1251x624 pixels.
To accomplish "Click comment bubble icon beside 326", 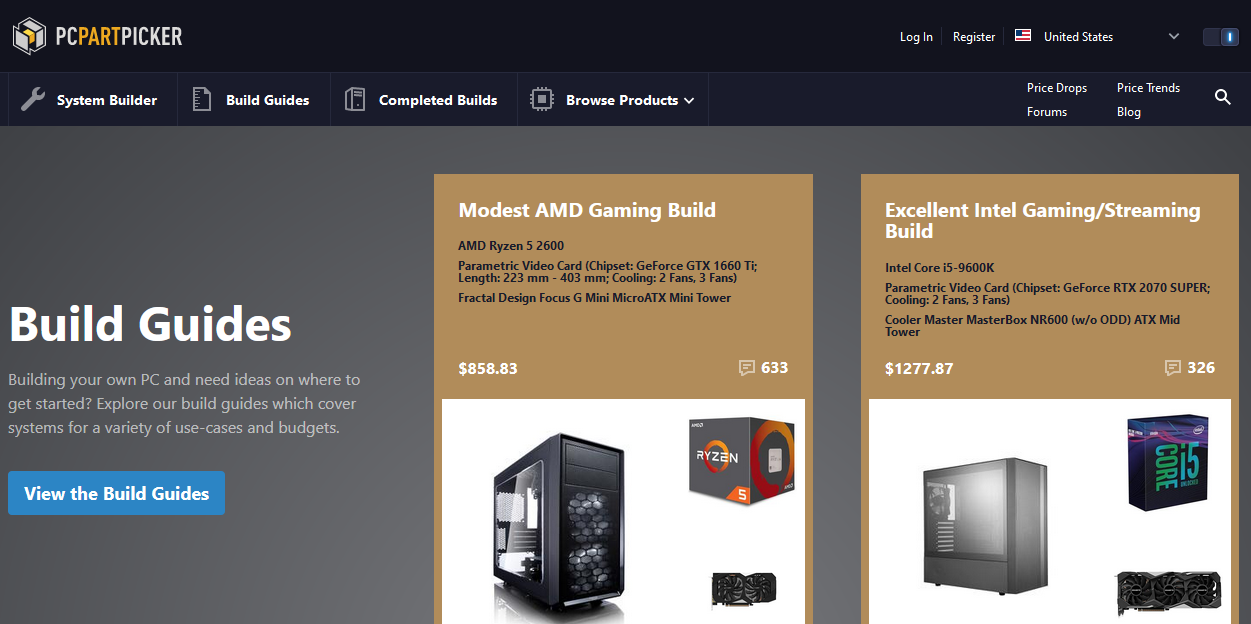I will (x=1173, y=368).
